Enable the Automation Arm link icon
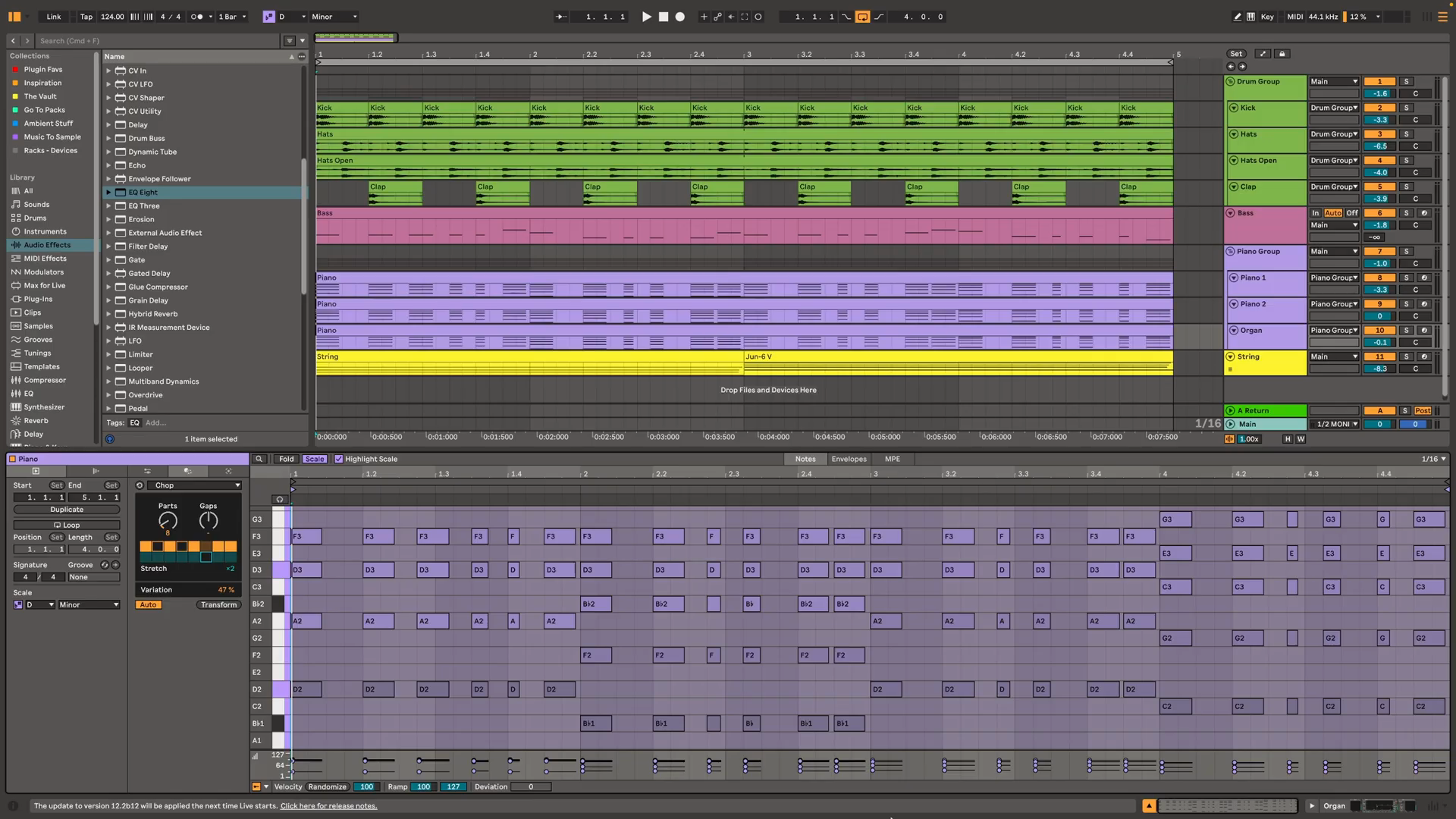Viewport: 1456px width, 819px height. coord(717,17)
